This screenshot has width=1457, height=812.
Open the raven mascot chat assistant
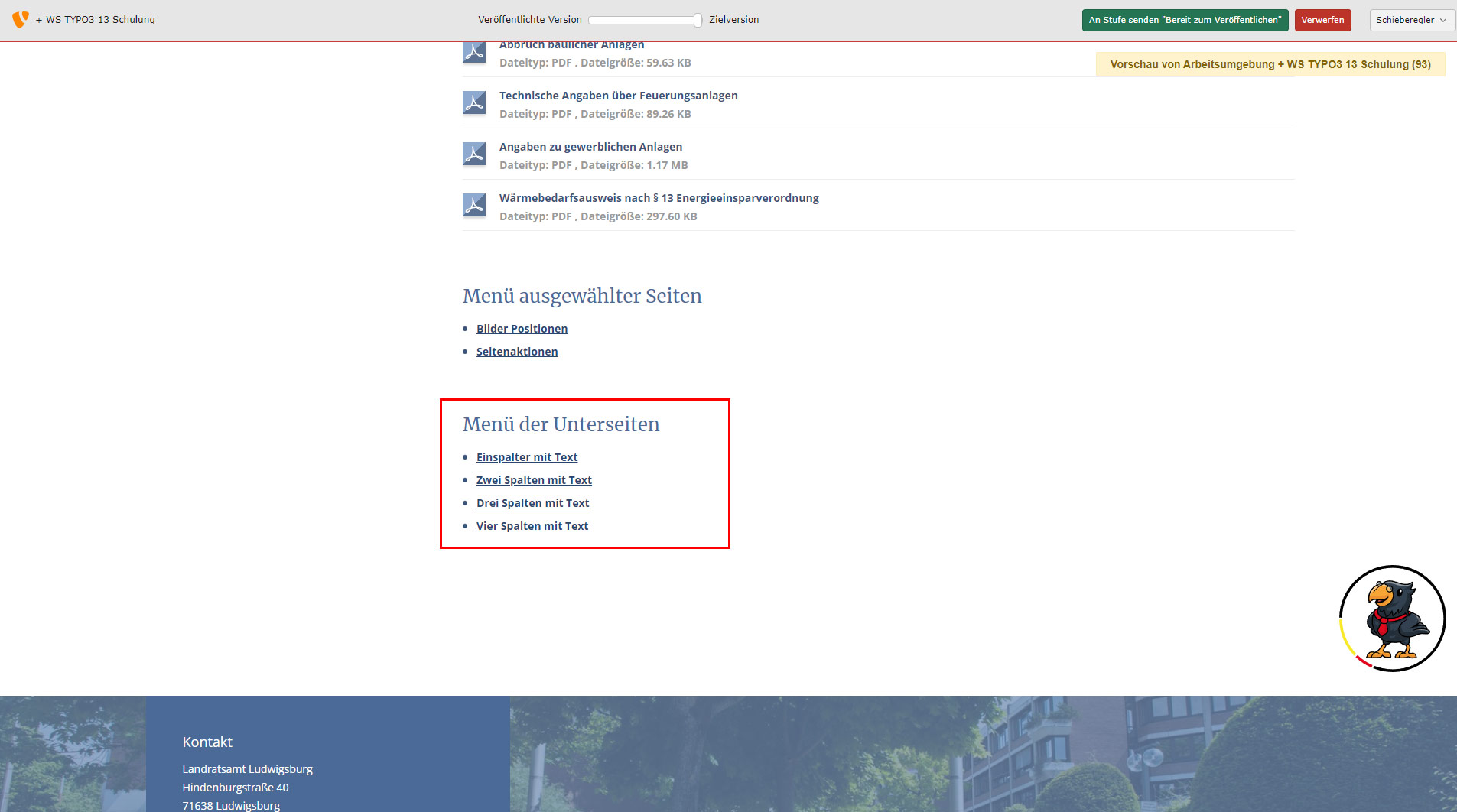coord(1392,619)
